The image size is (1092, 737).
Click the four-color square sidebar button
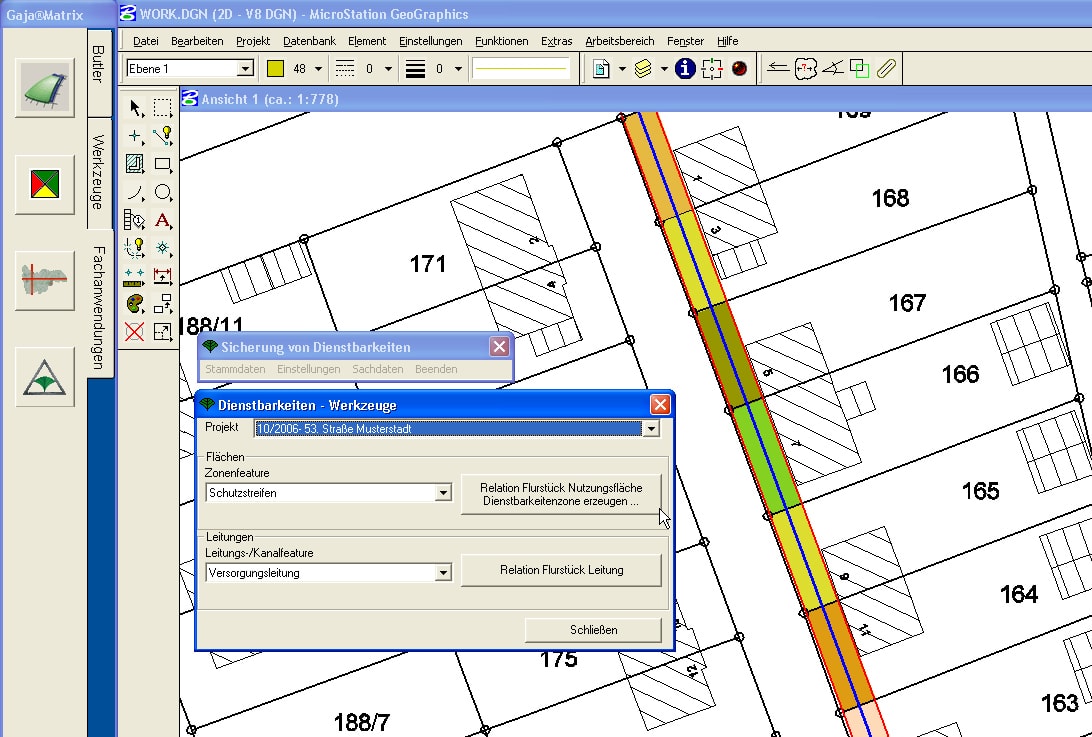click(45, 185)
